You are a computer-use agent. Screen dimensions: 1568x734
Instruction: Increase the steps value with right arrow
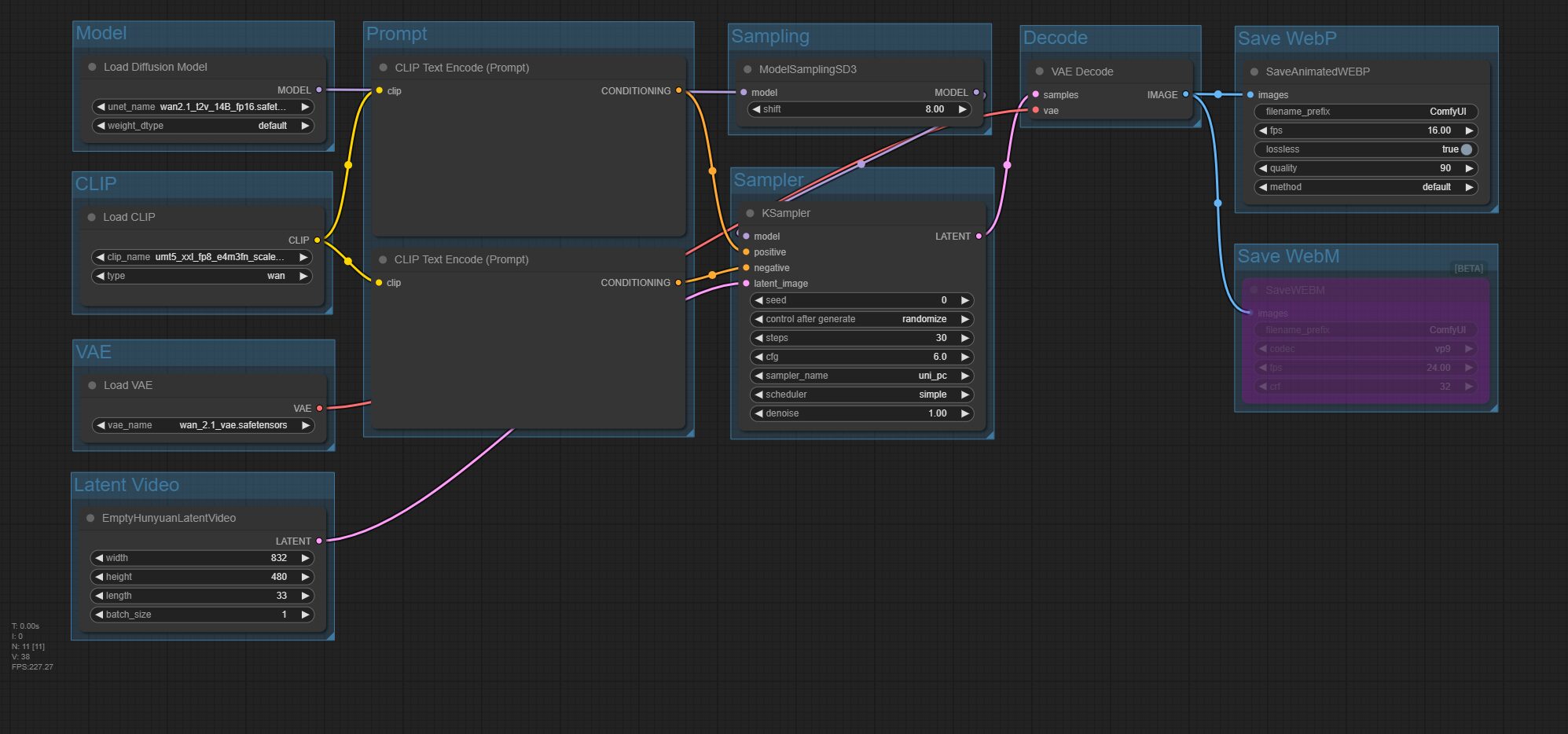pyautogui.click(x=964, y=338)
